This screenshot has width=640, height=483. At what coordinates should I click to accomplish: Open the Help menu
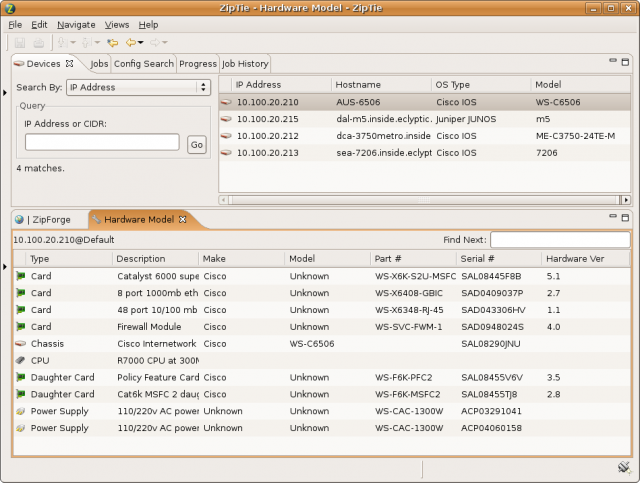(148, 25)
